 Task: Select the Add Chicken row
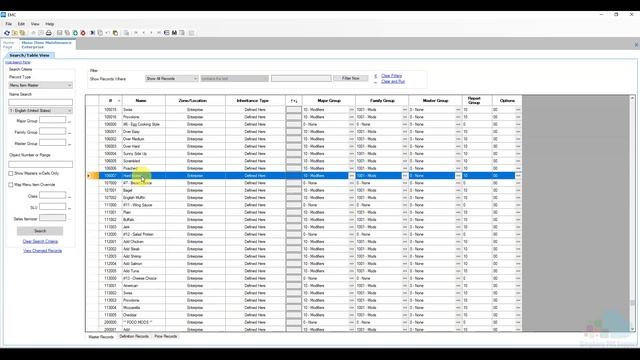point(303,242)
